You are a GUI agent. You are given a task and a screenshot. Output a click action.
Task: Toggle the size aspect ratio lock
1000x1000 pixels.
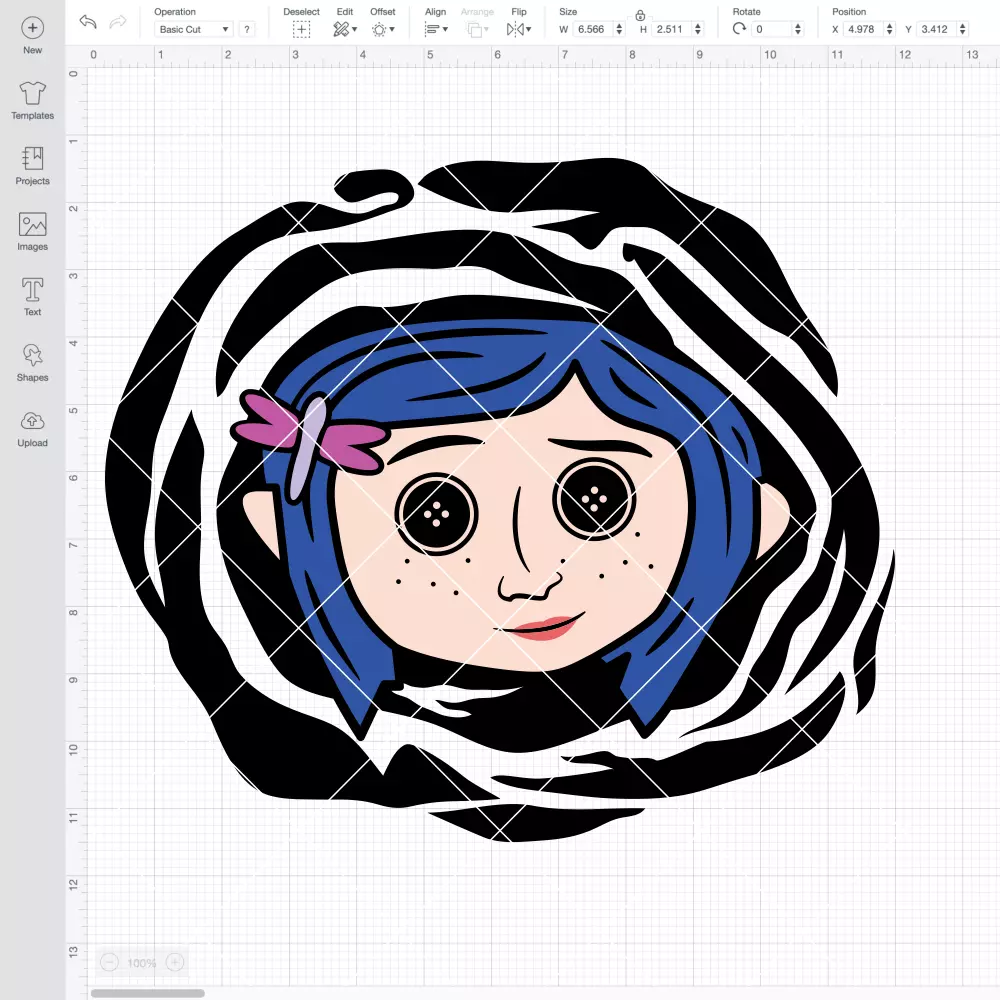pos(640,15)
